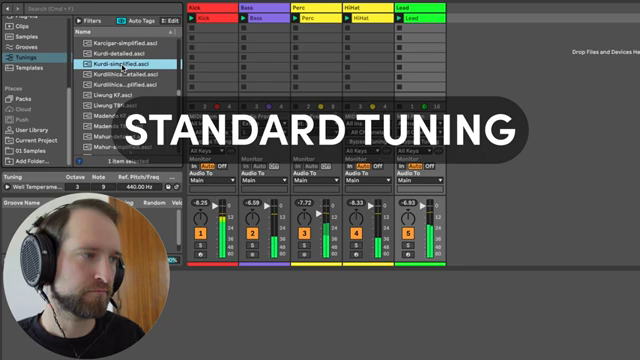Viewport: 640px width, 360px height.
Task: Expand the browser Filters section
Action: point(79,21)
